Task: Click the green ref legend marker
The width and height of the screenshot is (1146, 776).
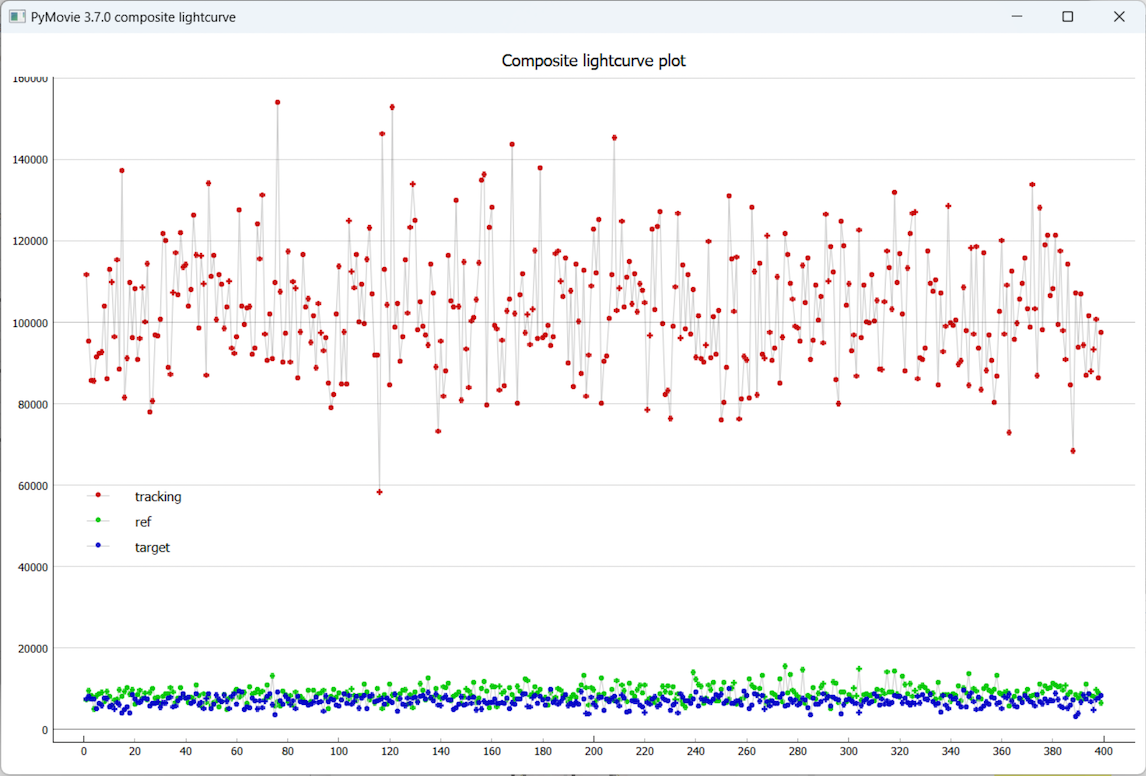Action: tap(98, 521)
